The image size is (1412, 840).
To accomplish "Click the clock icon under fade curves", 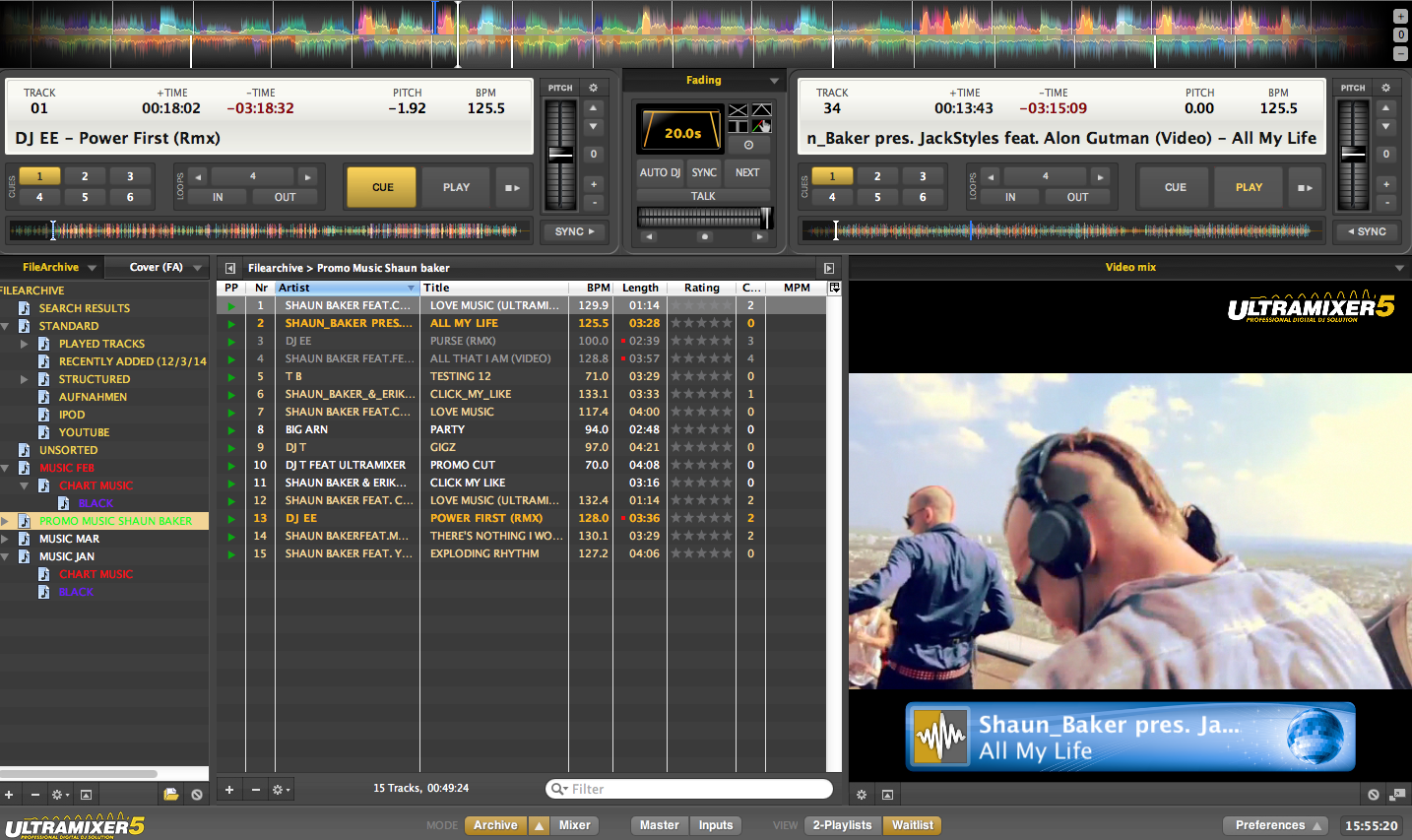I will point(748,145).
